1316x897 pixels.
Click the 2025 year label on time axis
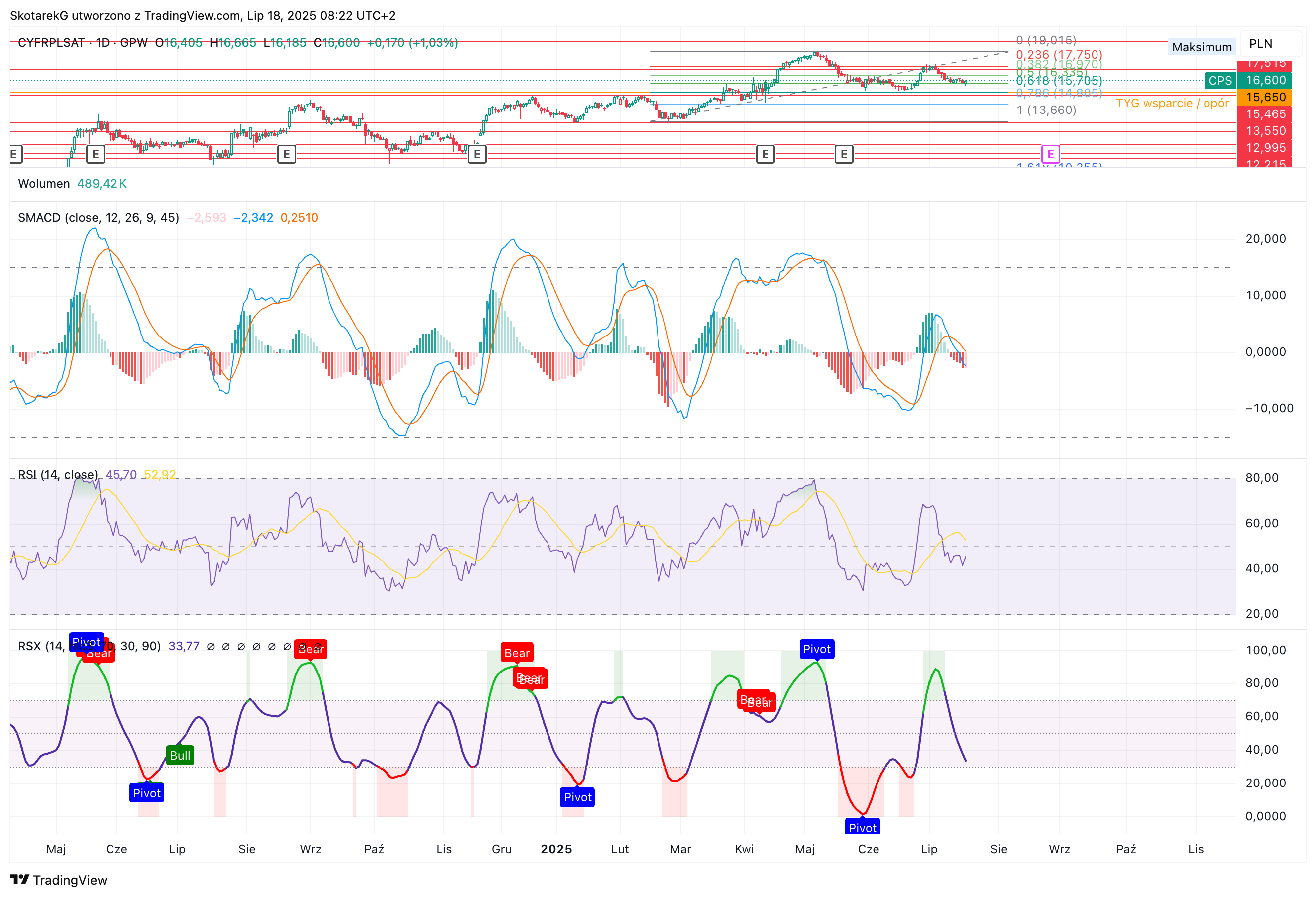(556, 849)
